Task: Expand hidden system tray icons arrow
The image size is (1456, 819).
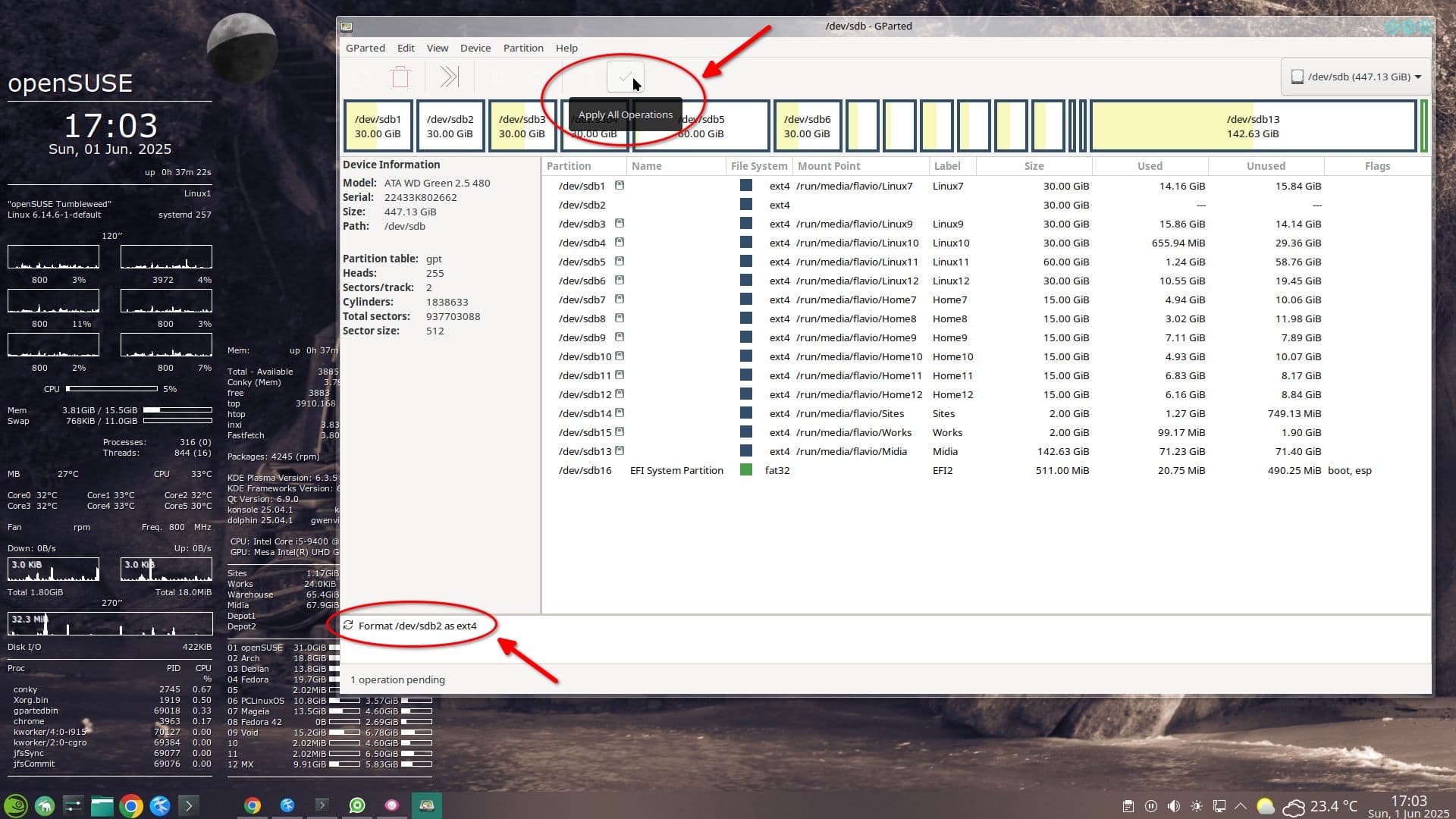Action: [1241, 806]
